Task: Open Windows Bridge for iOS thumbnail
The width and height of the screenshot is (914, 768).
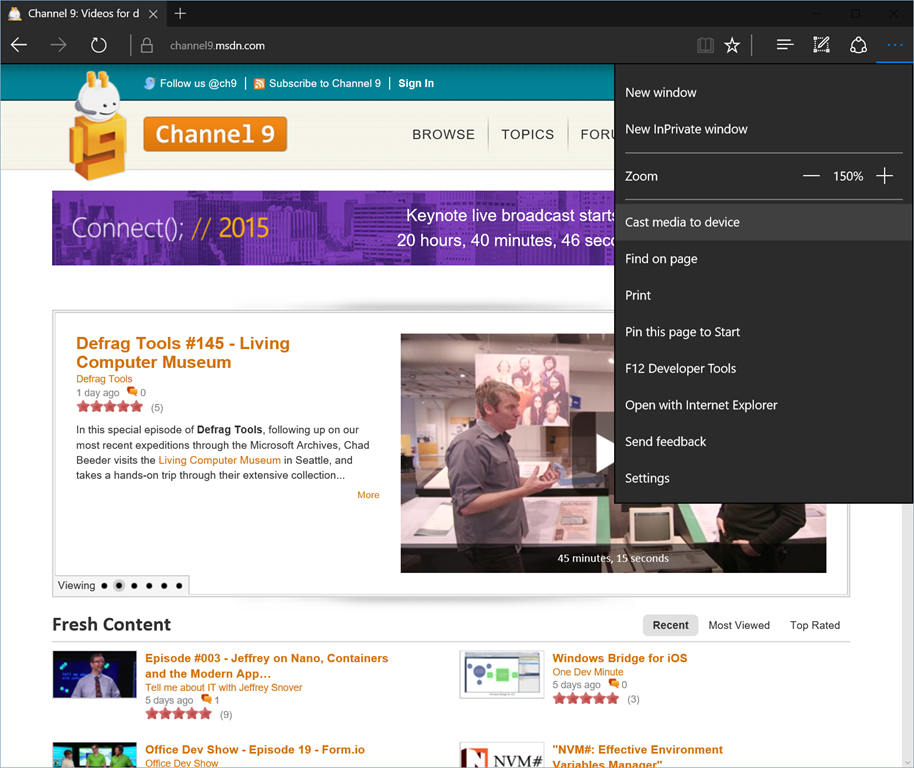Action: [x=502, y=674]
